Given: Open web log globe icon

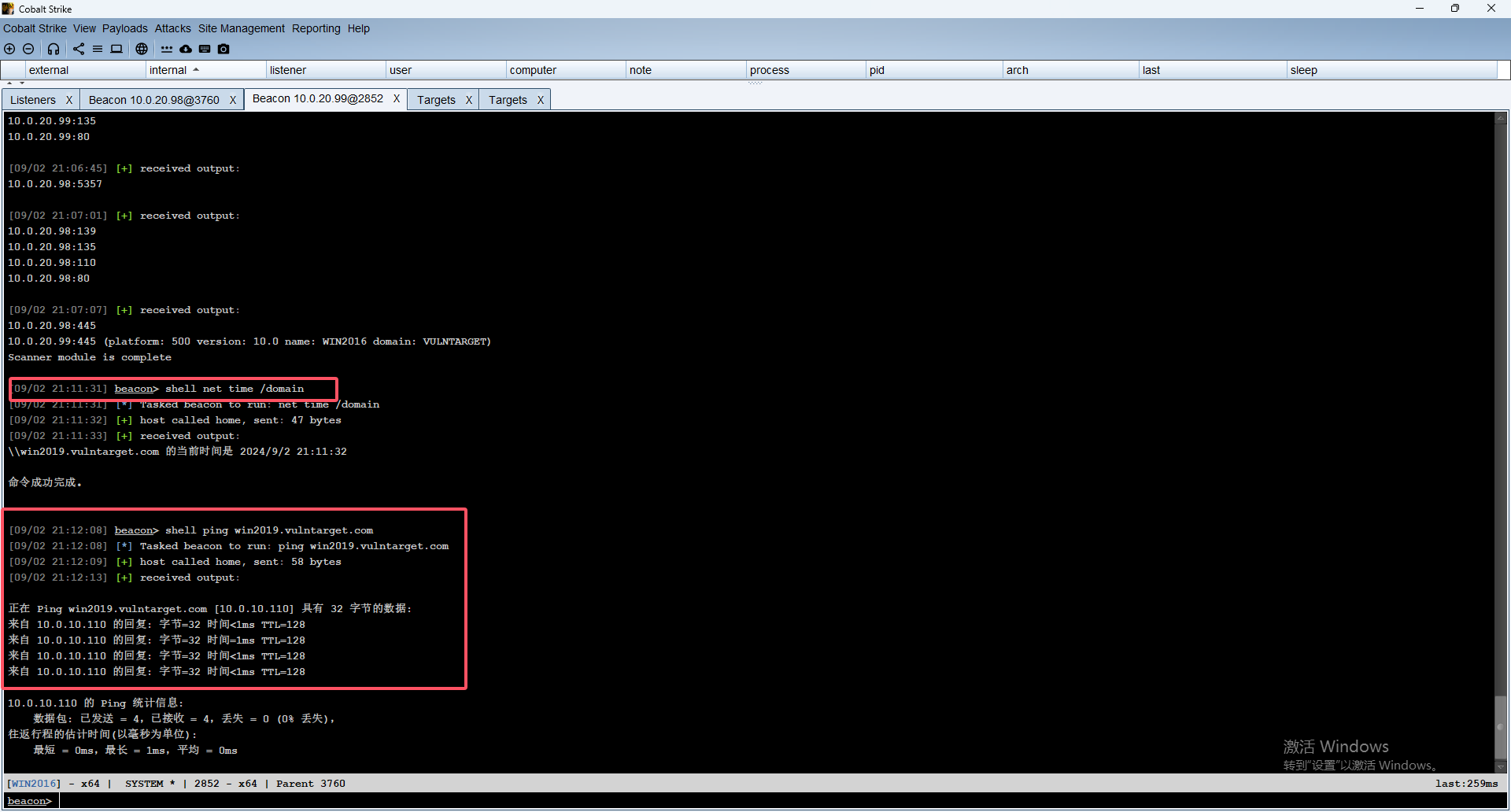Looking at the screenshot, I should coord(142,49).
